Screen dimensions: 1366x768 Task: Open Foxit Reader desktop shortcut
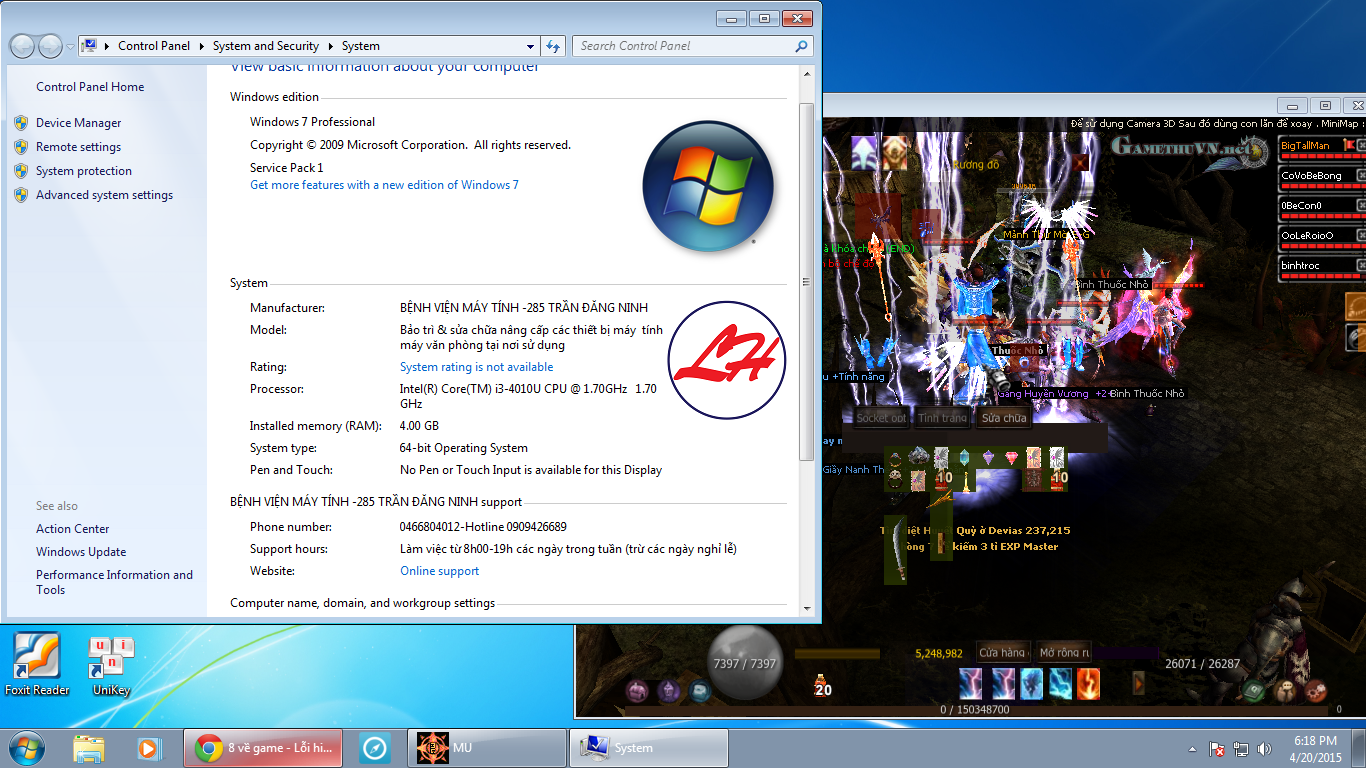click(37, 664)
